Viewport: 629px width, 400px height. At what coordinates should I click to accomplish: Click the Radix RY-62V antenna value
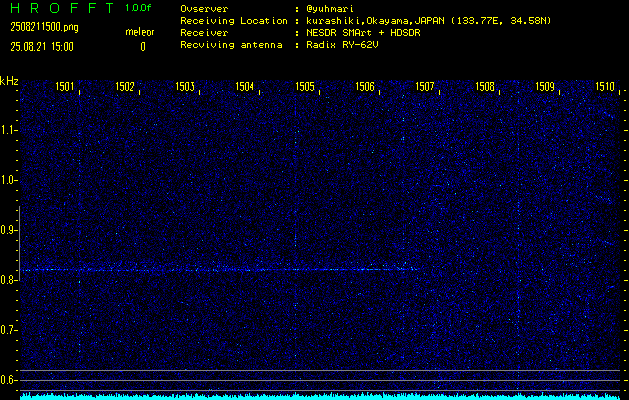click(342, 45)
